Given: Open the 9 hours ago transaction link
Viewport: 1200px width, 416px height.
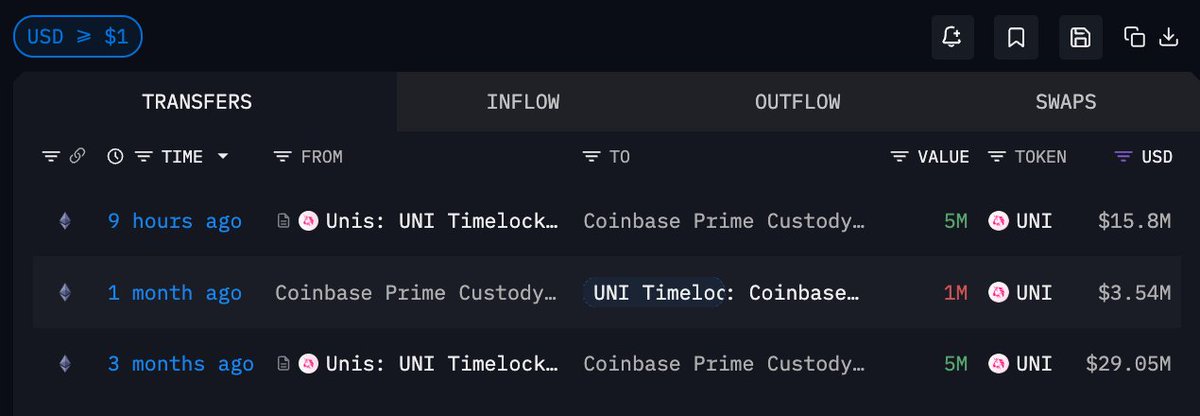Looking at the screenshot, I should (175, 221).
